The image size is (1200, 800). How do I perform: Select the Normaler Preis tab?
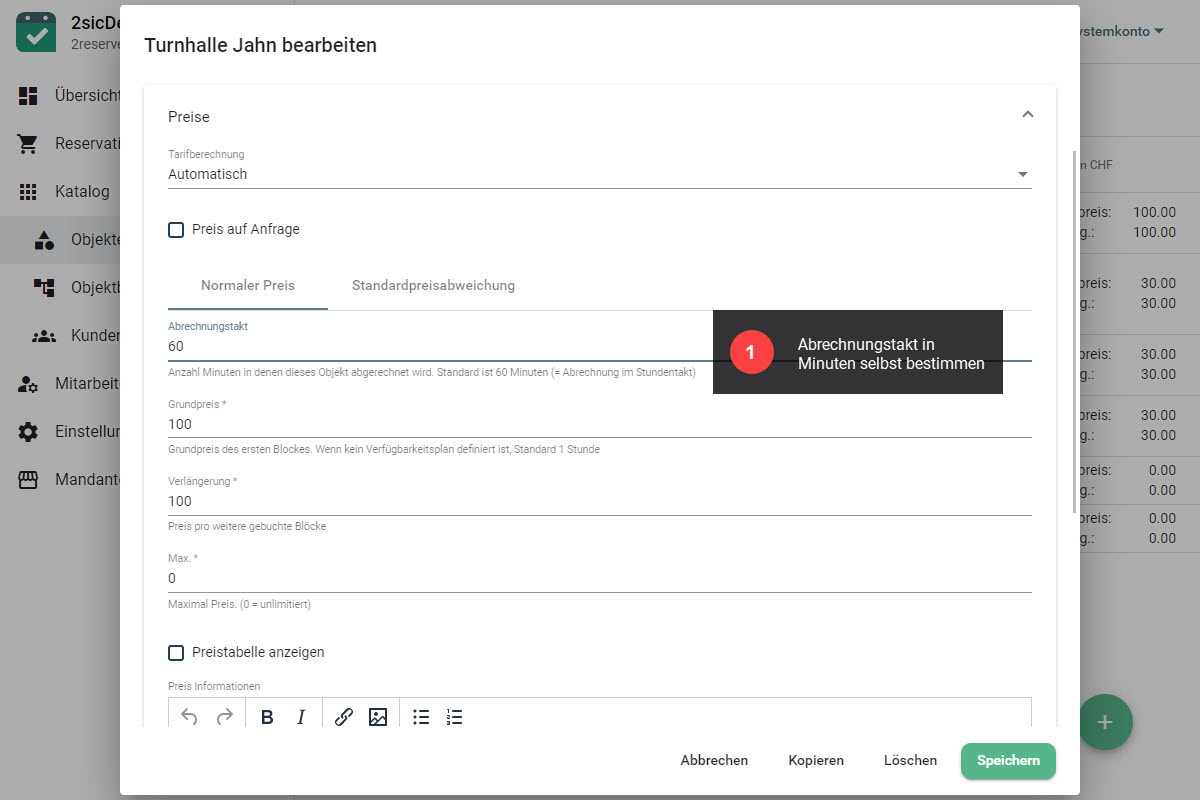(248, 286)
